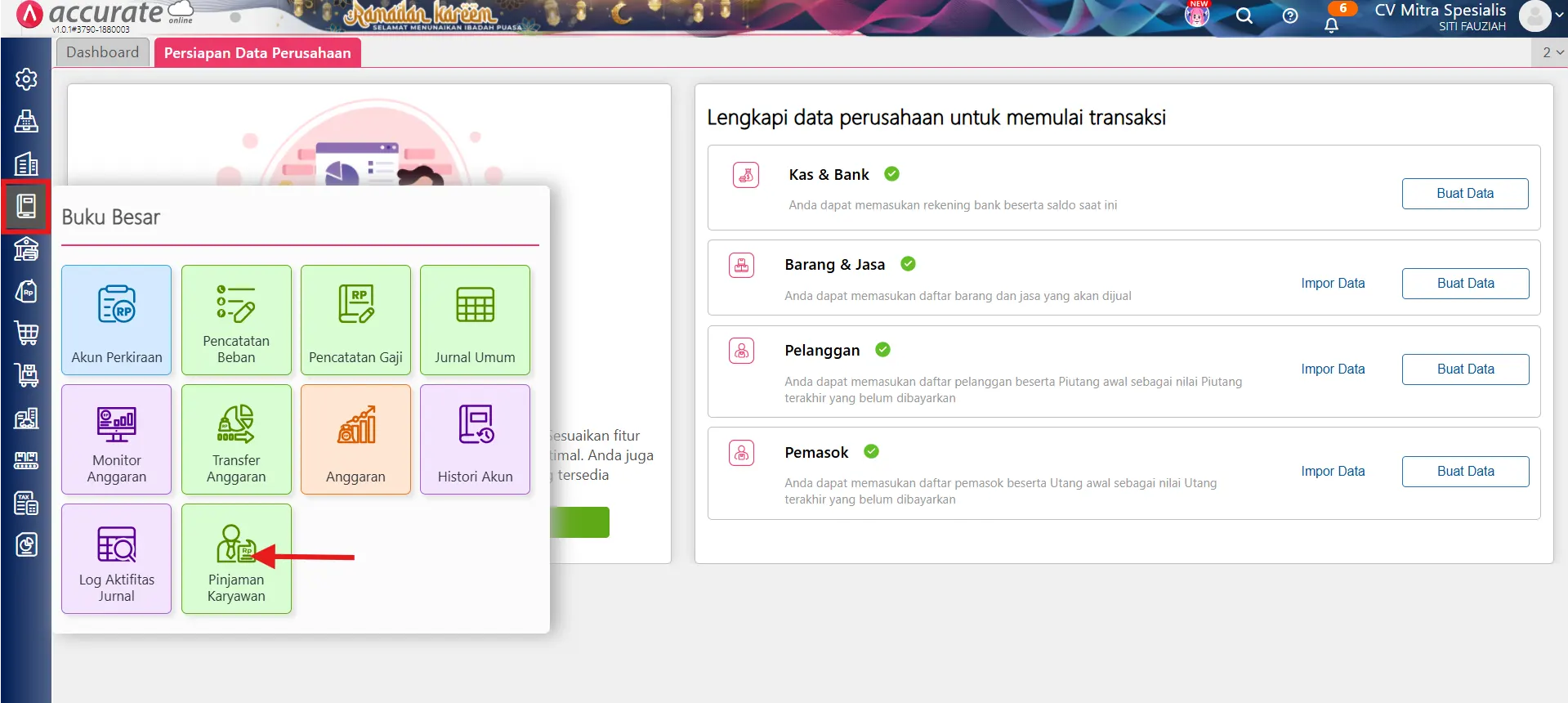Viewport: 1568px width, 703px height.
Task: Expand the open tabs counter dropdown
Action: (1550, 52)
